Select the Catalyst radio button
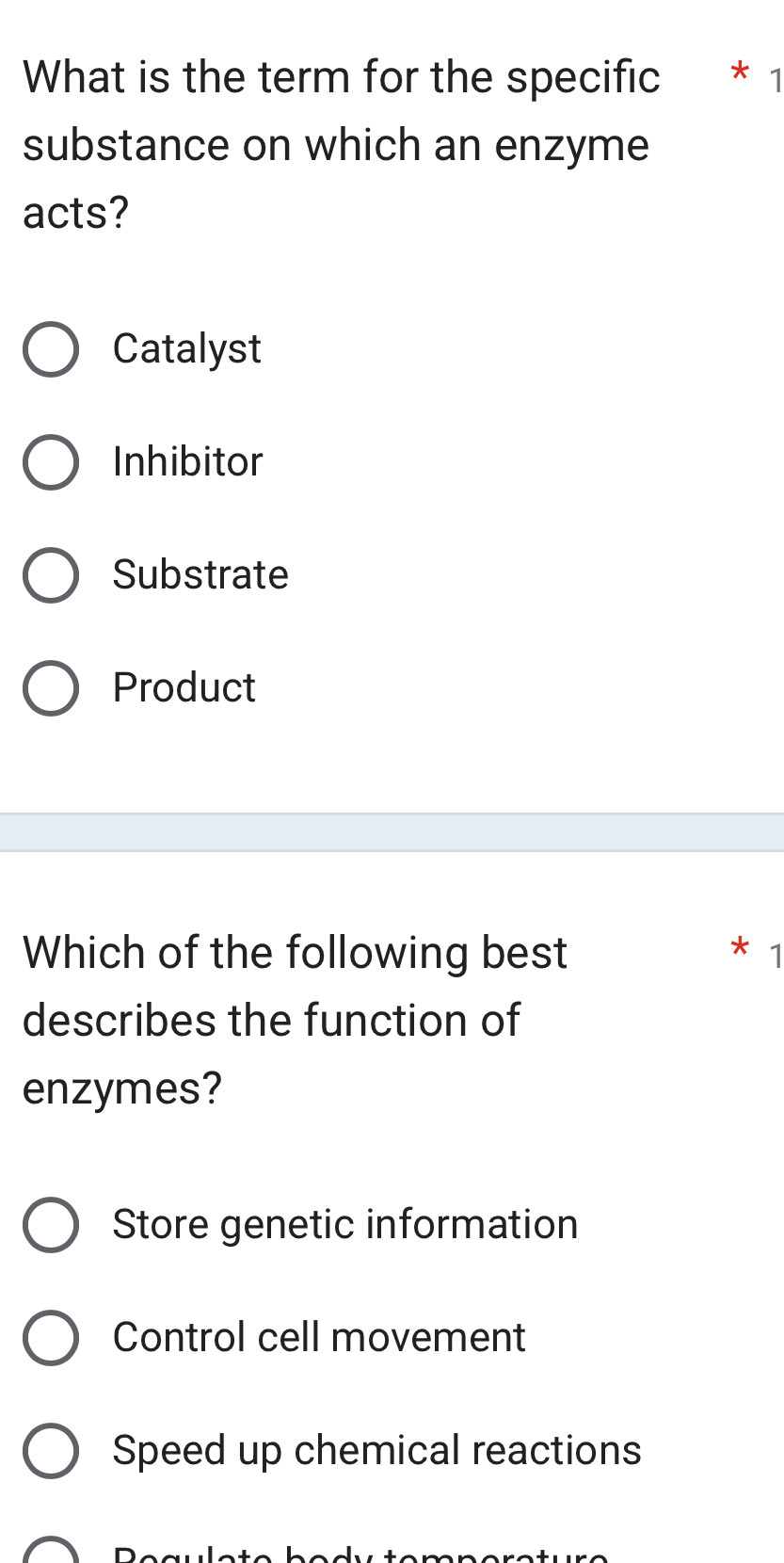The image size is (784, 1563). tap(52, 349)
